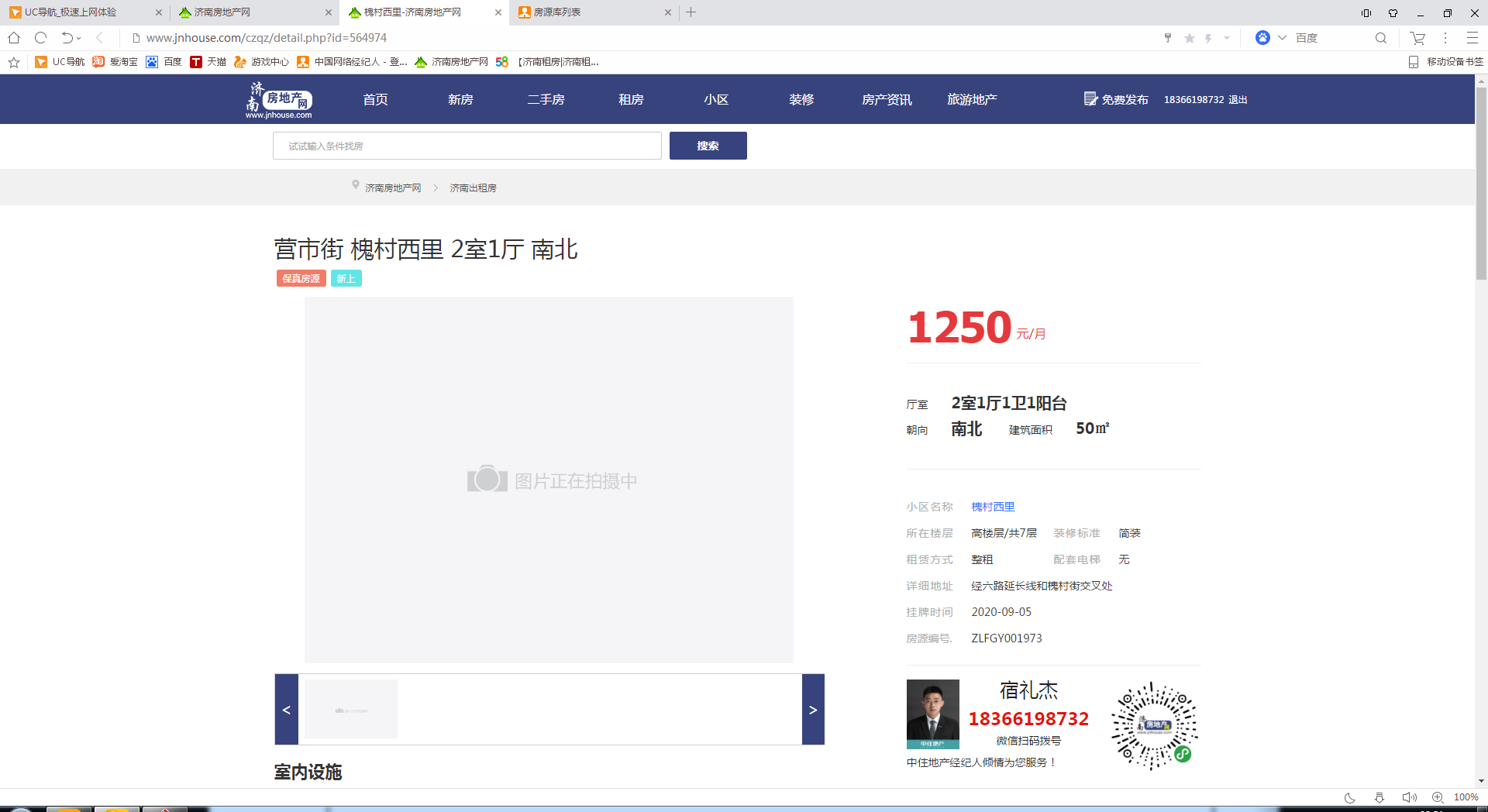Click the browser home icon
The height and width of the screenshot is (812, 1488).
click(x=14, y=38)
